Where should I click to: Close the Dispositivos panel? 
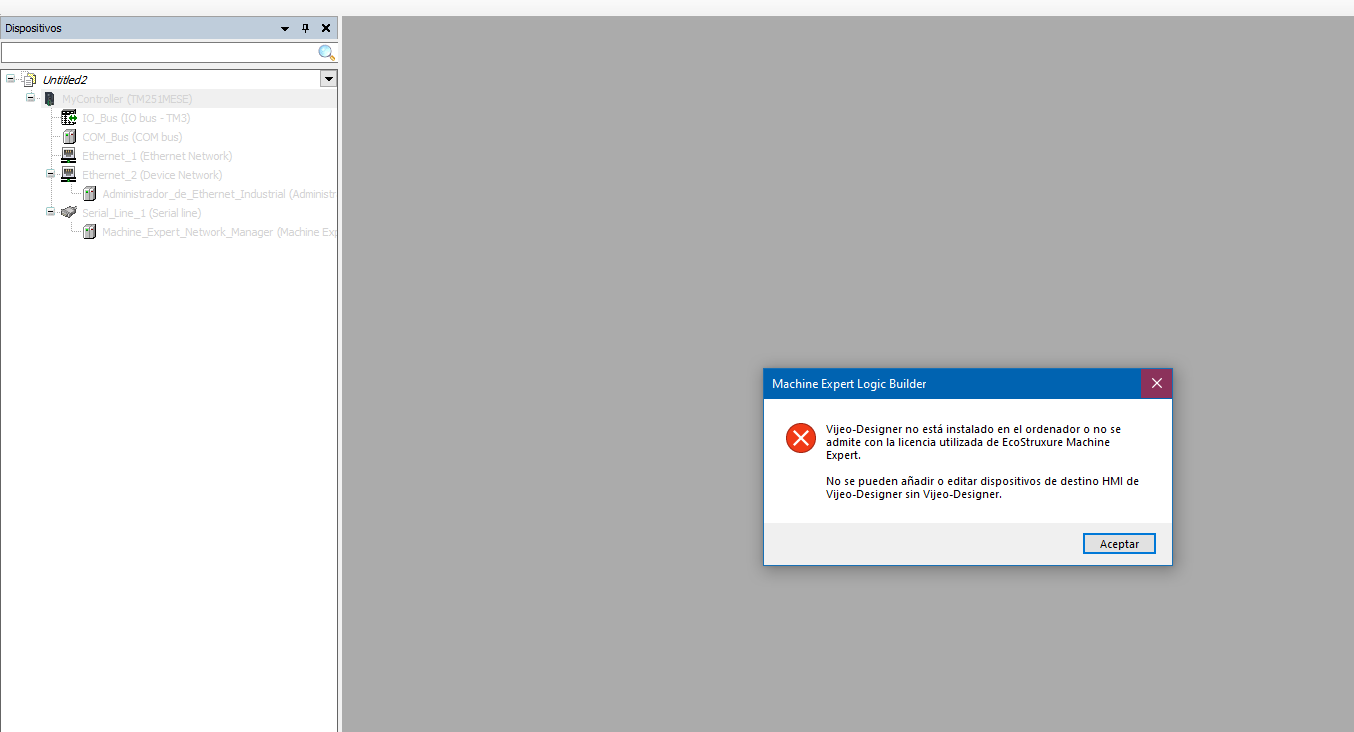coord(326,29)
